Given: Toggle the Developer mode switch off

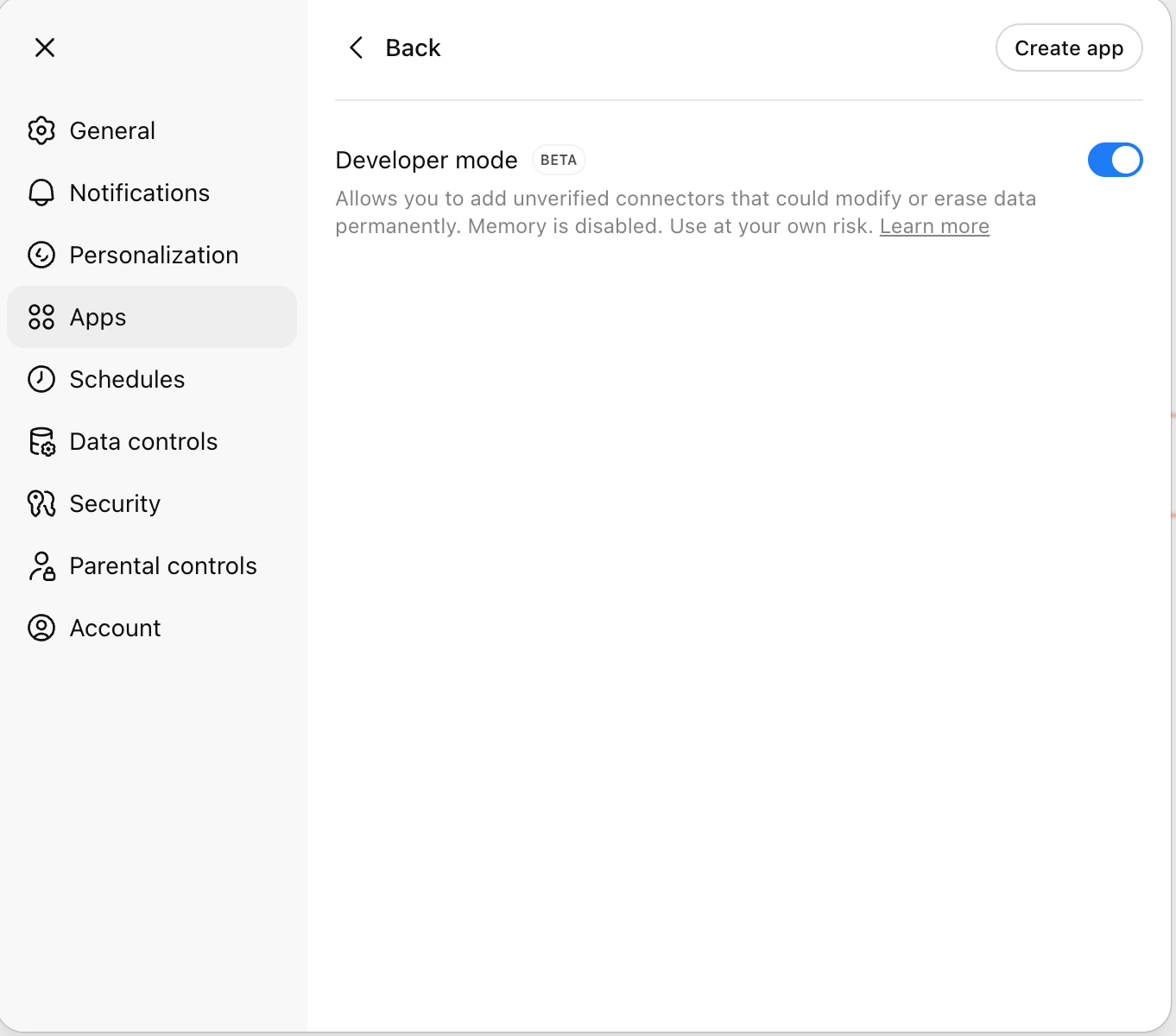Looking at the screenshot, I should click(x=1116, y=160).
